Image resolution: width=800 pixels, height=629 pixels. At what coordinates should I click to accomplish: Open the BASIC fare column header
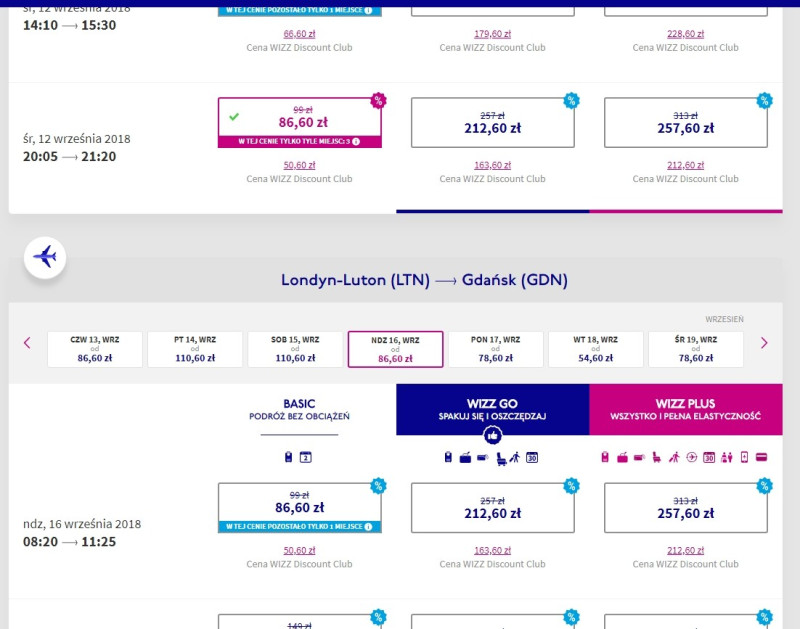coord(299,410)
